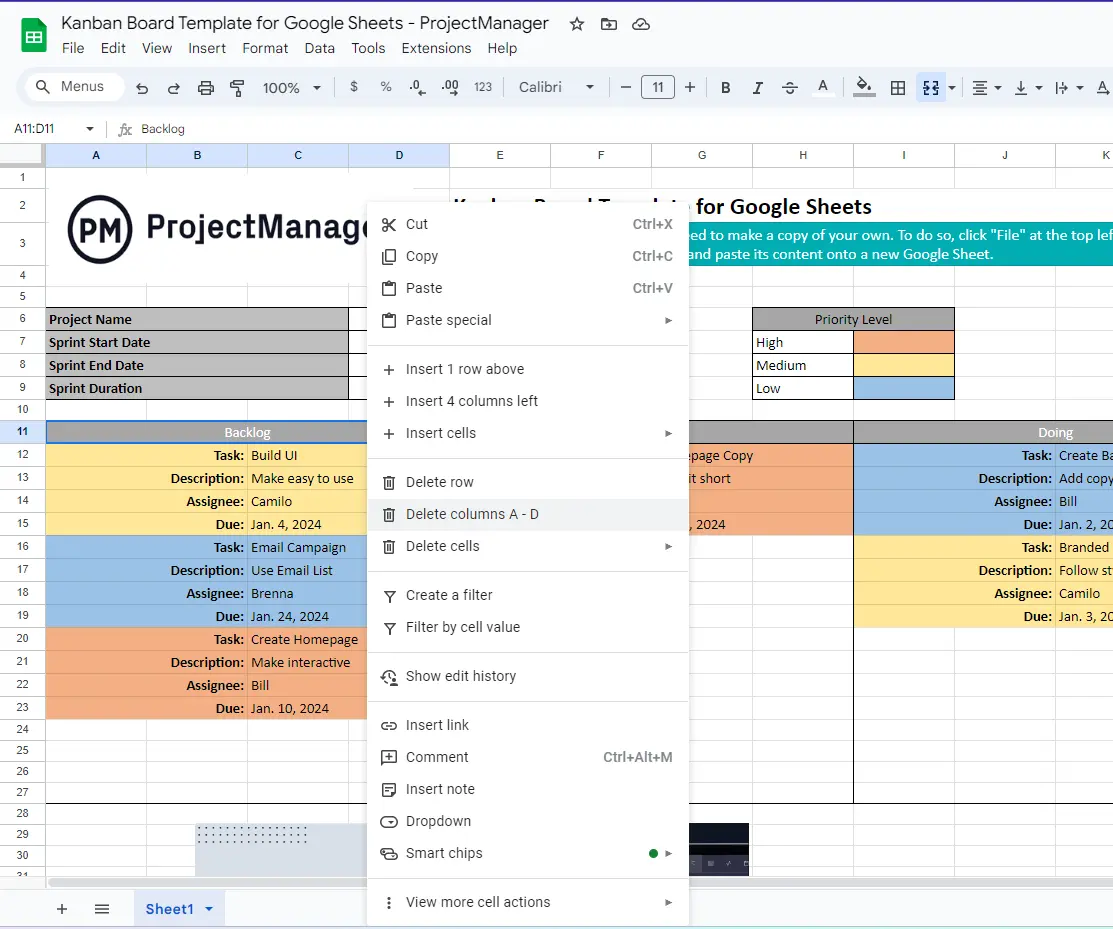Expand the A11:D11 name box dropdown

pyautogui.click(x=90, y=128)
